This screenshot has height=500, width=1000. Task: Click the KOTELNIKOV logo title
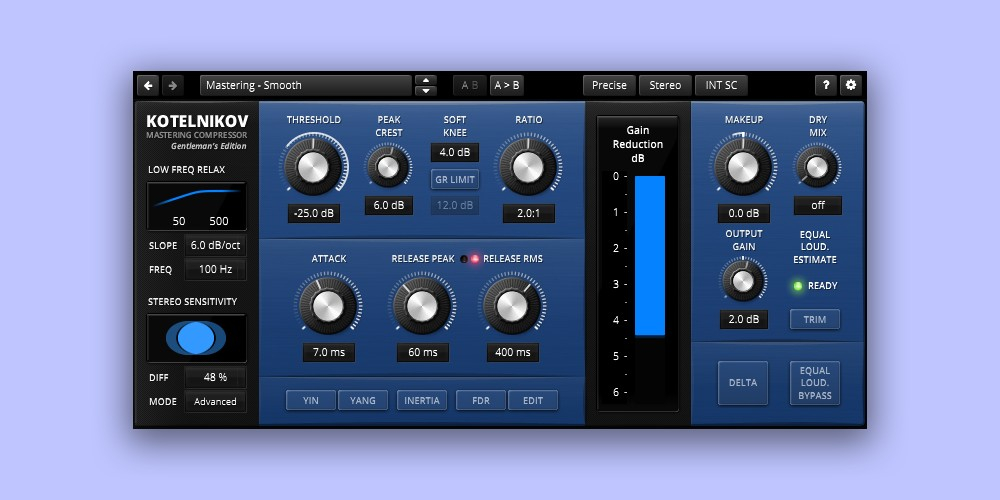197,121
